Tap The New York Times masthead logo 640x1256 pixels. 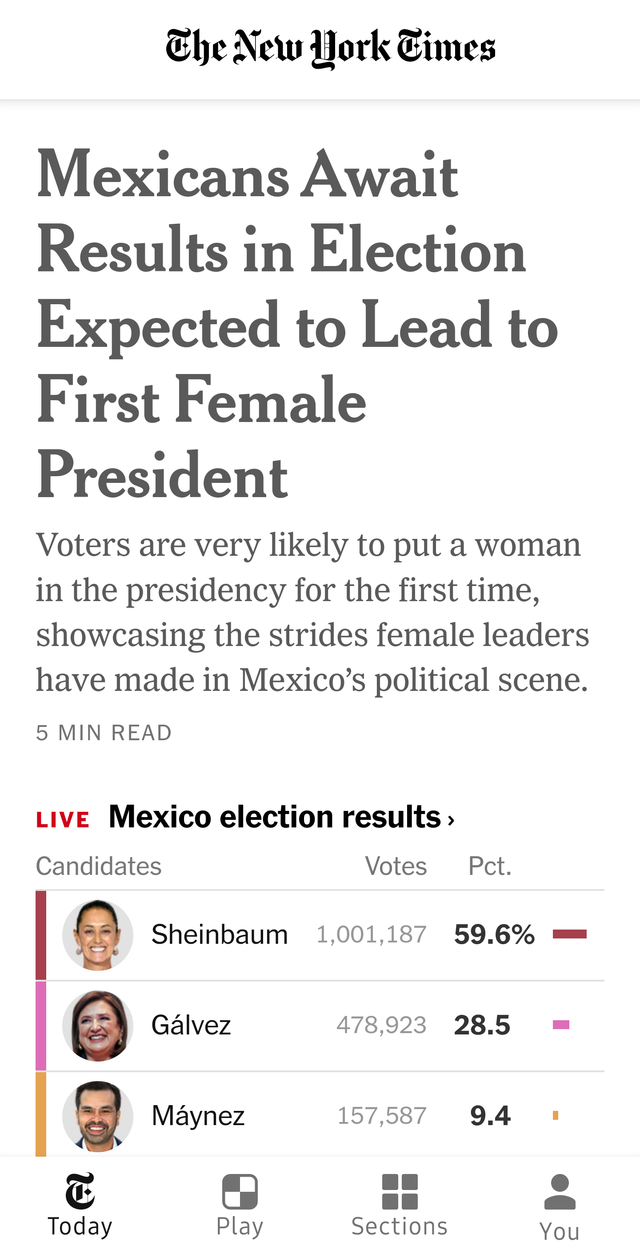pos(330,47)
